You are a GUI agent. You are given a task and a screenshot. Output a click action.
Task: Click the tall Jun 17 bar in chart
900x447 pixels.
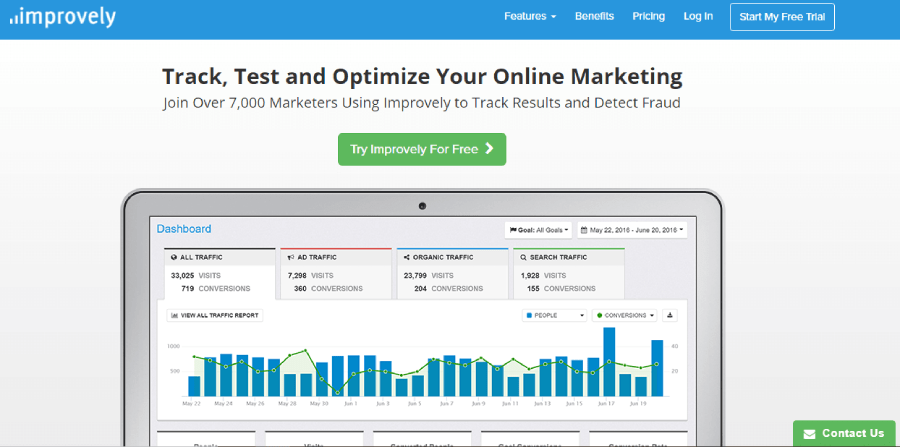609,362
